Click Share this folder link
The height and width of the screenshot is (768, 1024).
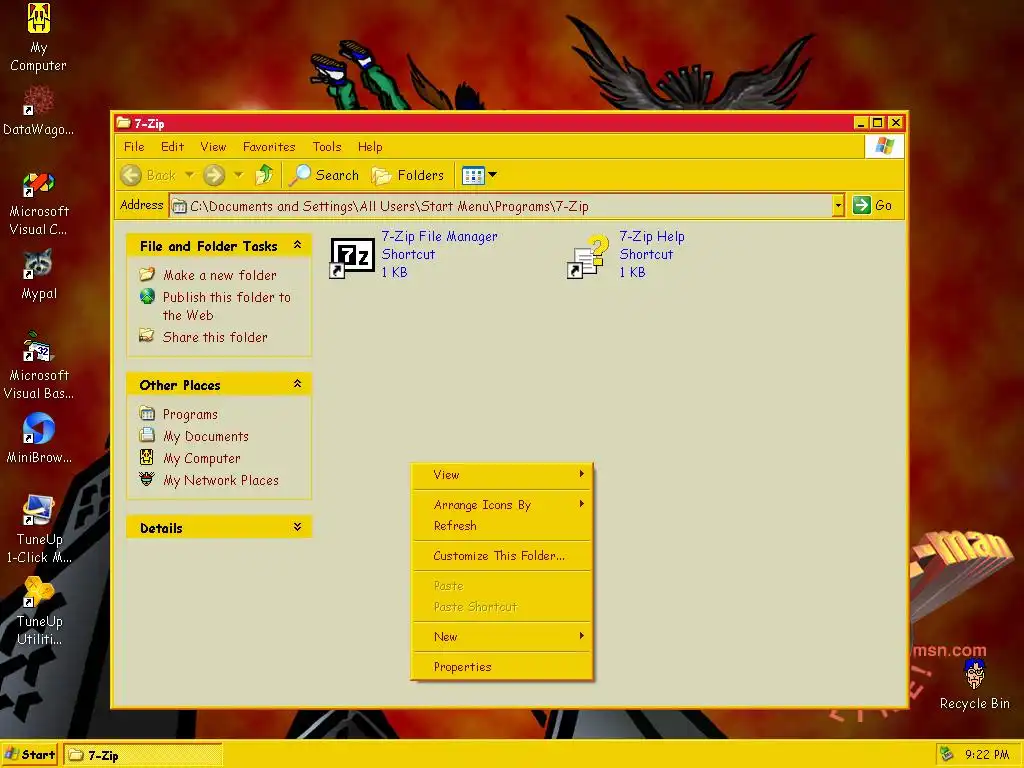pyautogui.click(x=215, y=338)
